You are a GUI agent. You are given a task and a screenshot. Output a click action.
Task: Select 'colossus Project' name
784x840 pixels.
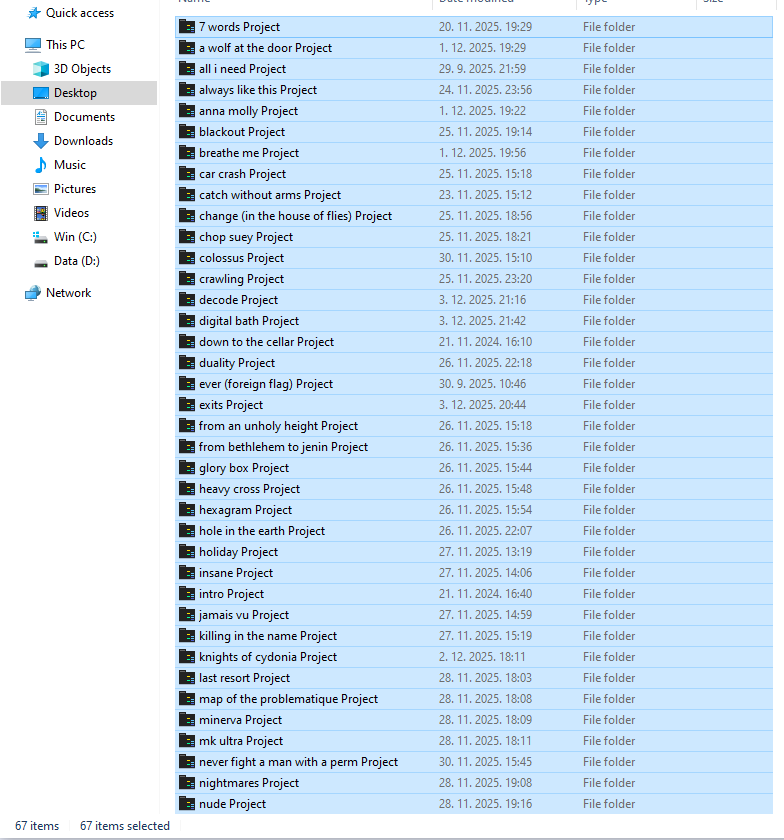(x=241, y=258)
